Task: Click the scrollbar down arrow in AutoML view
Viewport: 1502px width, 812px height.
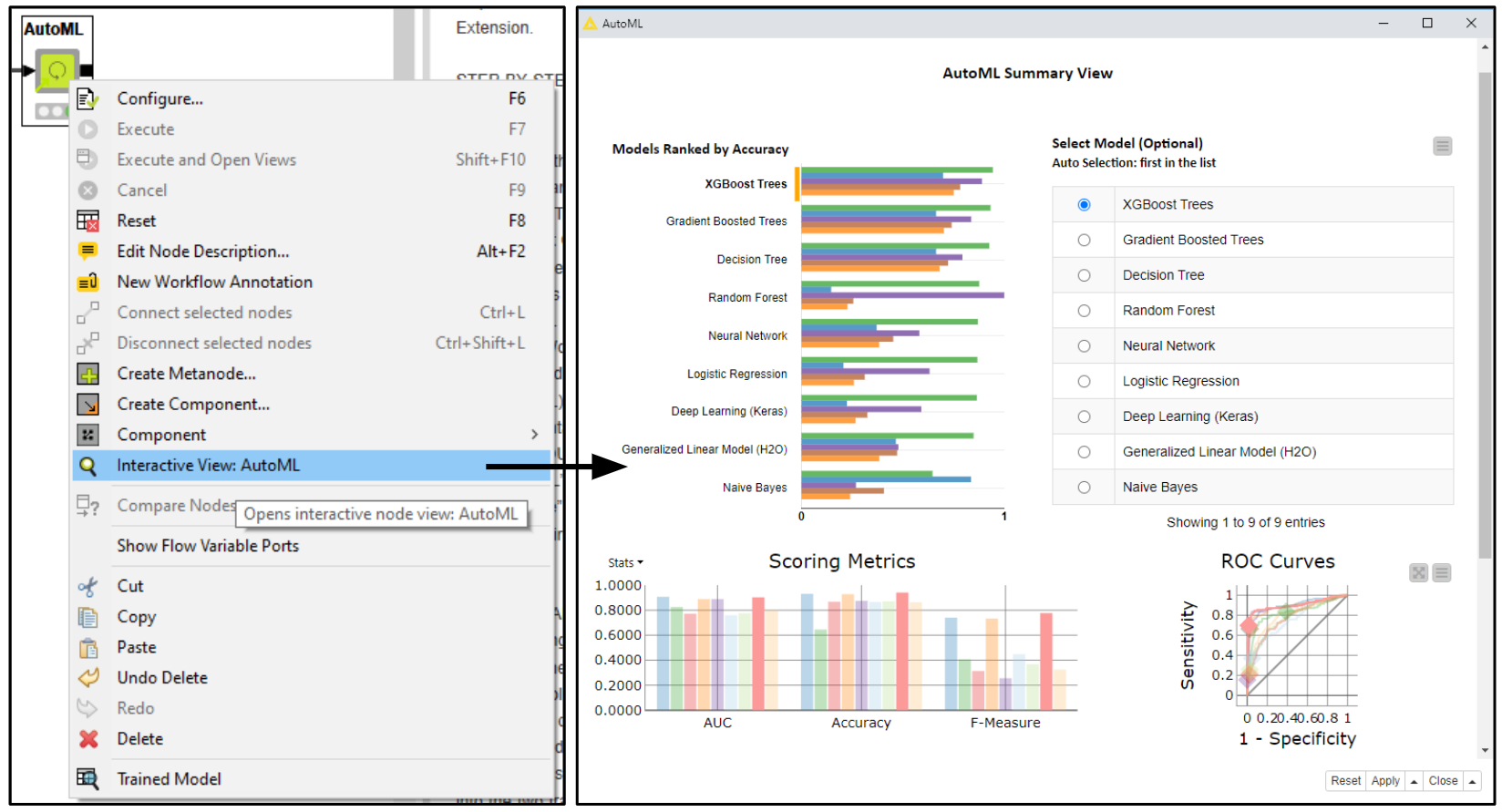Action: coord(1485,751)
